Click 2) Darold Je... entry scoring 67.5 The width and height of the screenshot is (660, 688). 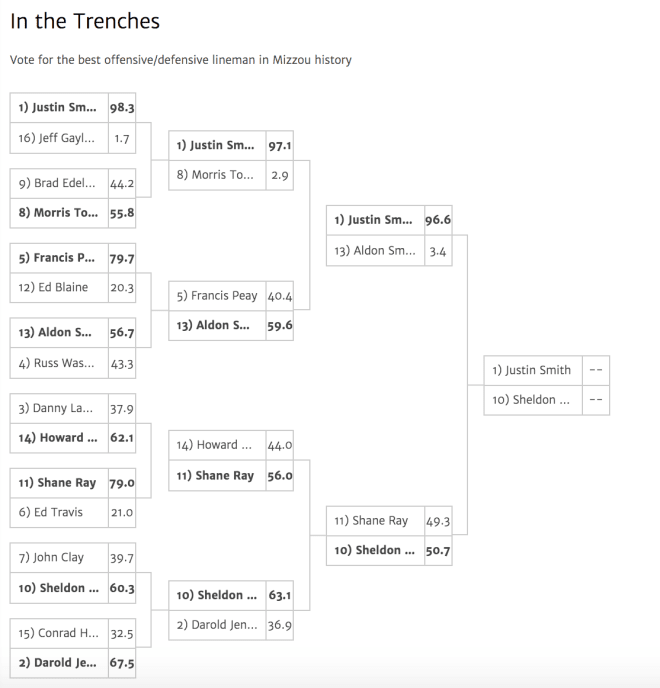73,663
